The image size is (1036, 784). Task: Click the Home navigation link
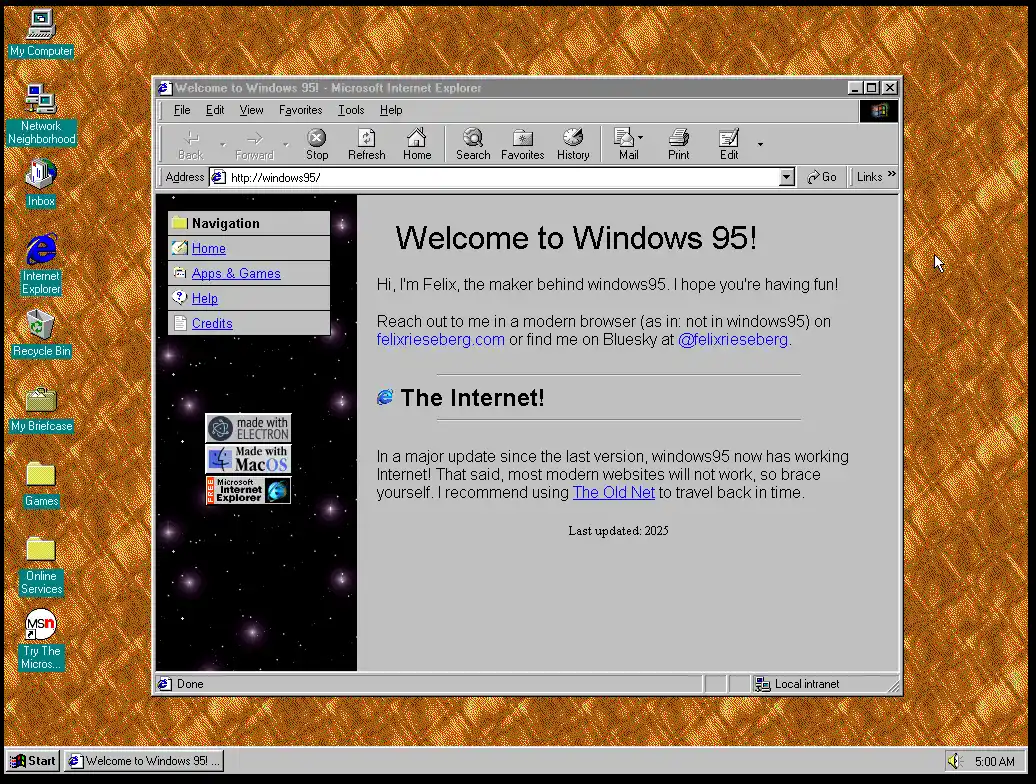click(x=209, y=249)
